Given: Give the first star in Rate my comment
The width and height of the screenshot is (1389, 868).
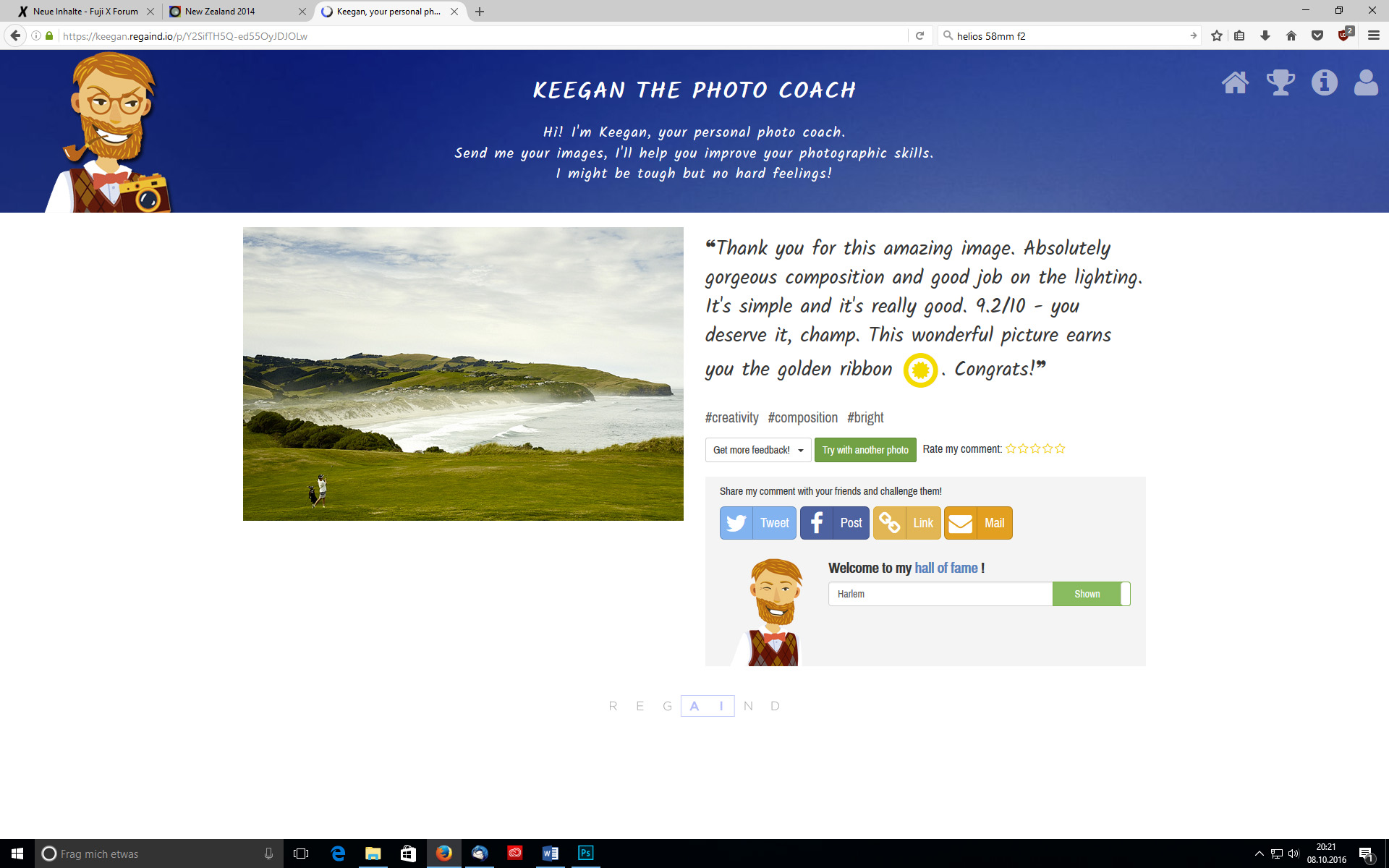Looking at the screenshot, I should point(1011,448).
